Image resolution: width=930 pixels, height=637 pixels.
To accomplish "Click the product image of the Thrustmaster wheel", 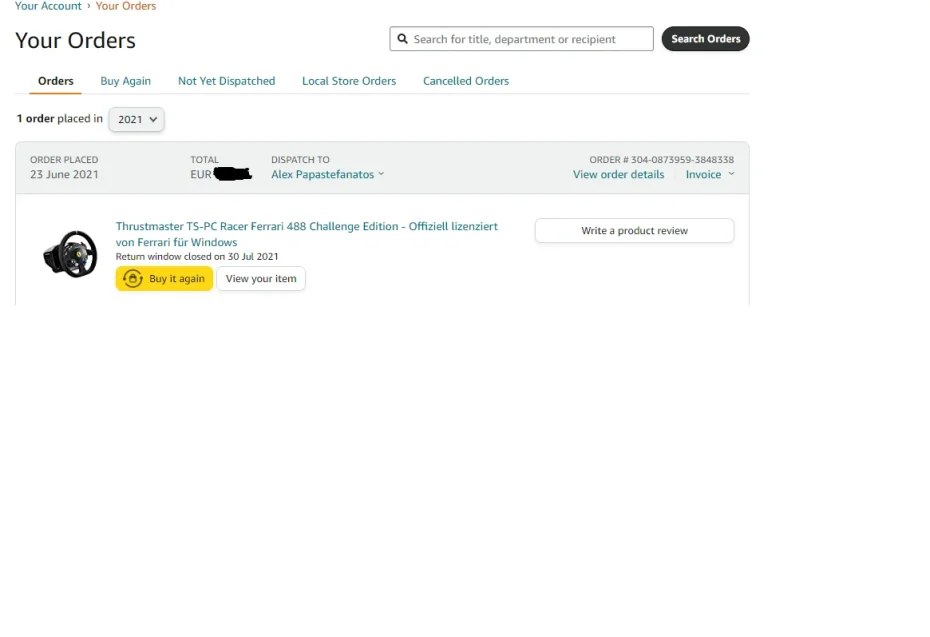I will pos(69,253).
